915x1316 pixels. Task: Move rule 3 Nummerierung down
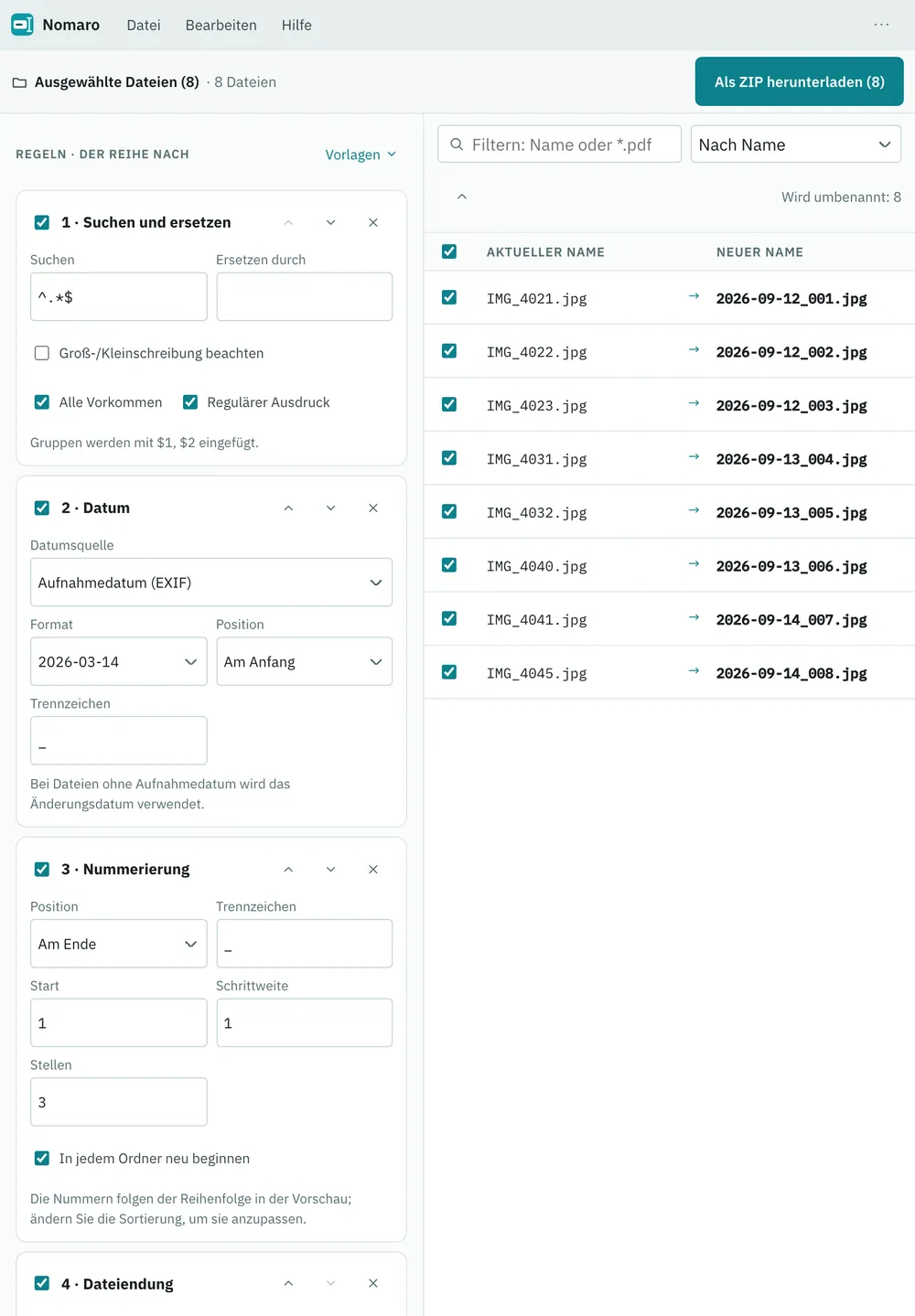pos(330,869)
